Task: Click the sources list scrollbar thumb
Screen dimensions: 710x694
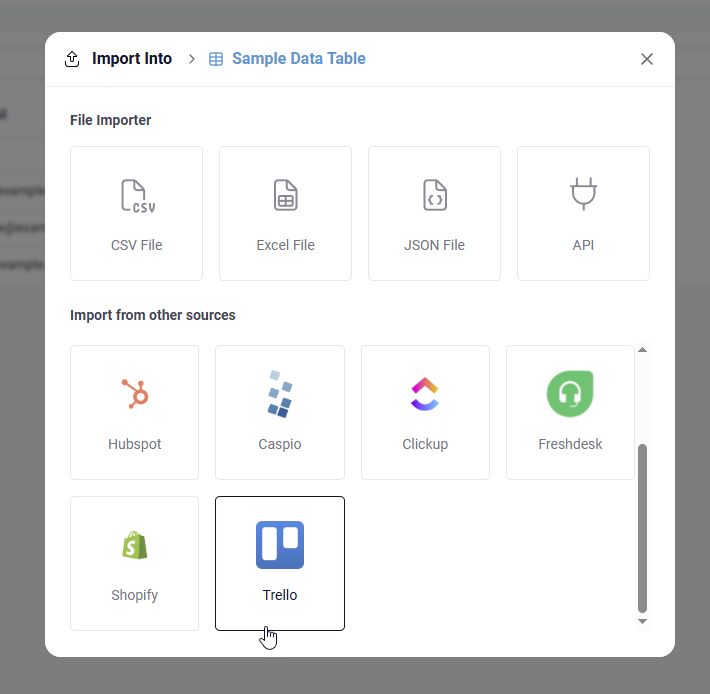Action: (x=642, y=527)
